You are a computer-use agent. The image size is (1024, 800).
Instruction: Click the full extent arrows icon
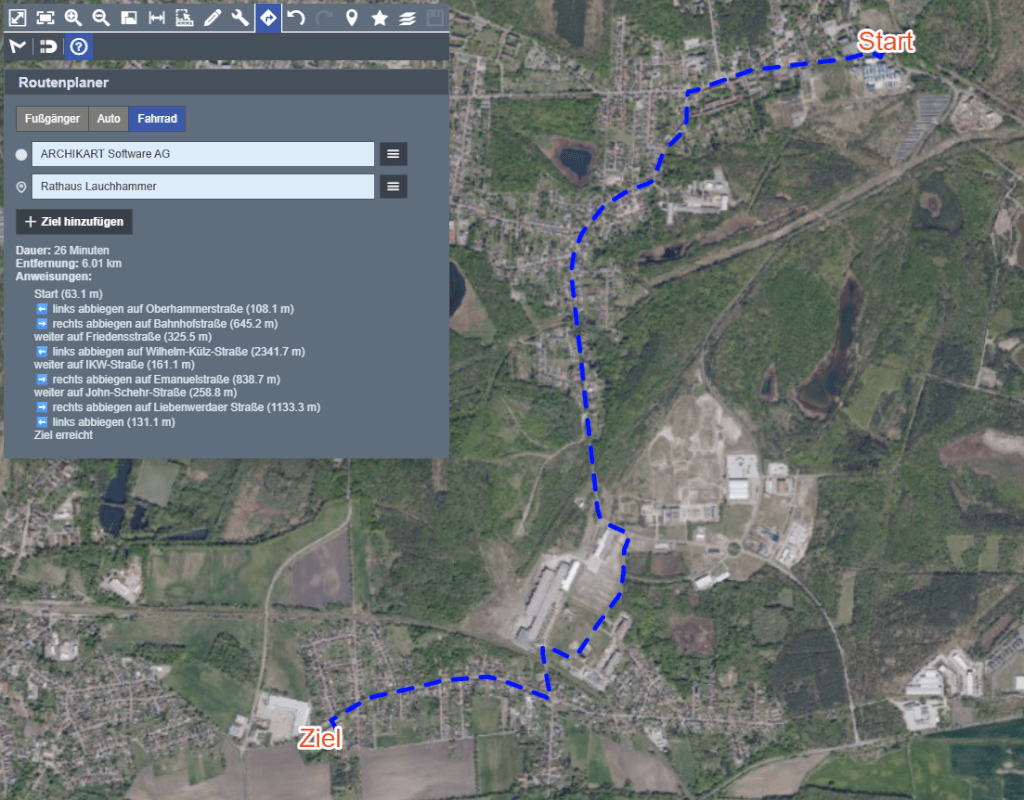coord(17,17)
